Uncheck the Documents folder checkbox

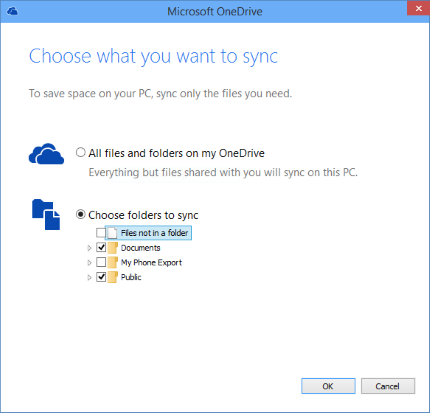point(101,247)
